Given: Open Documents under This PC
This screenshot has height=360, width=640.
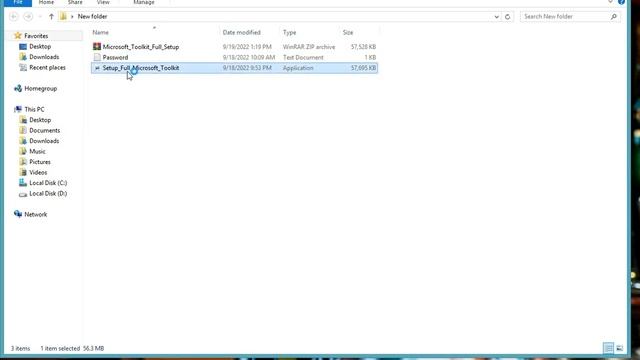Looking at the screenshot, I should pyautogui.click(x=44, y=131).
